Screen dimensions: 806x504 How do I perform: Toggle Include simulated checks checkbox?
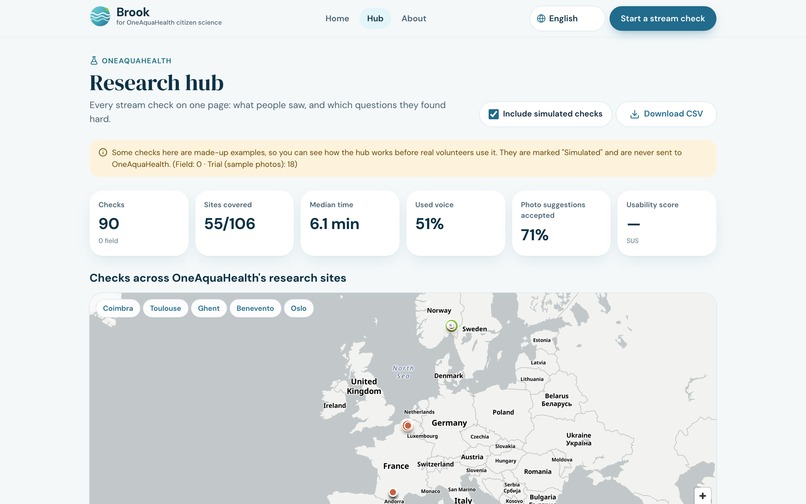493,114
